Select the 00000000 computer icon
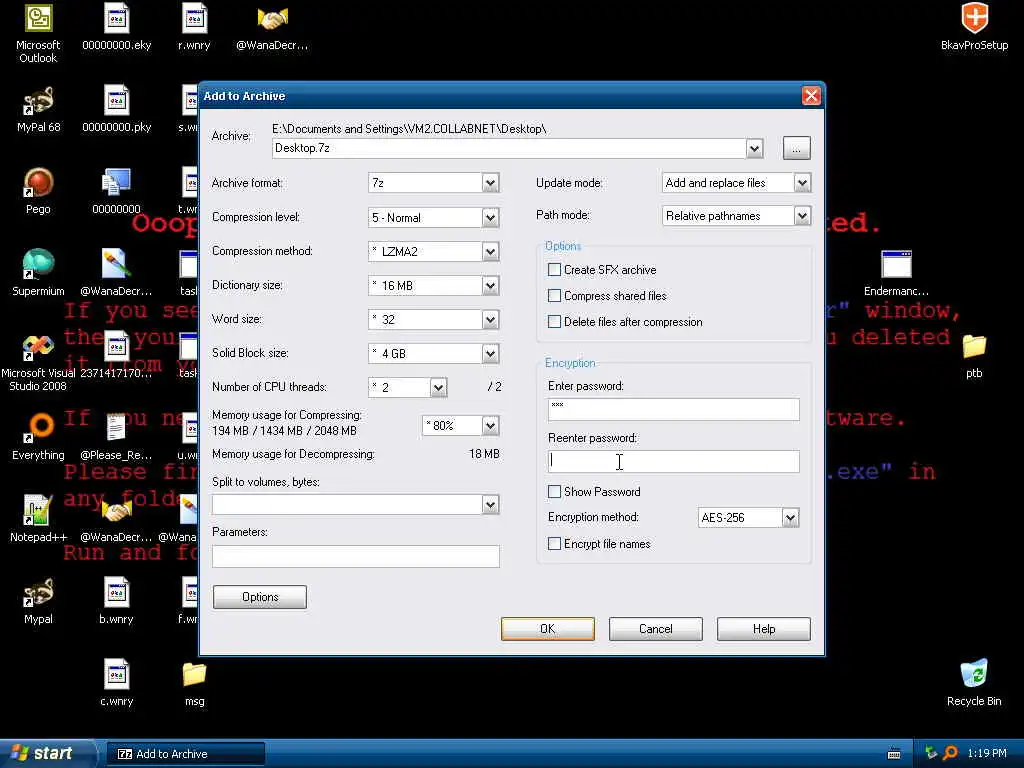Image resolution: width=1024 pixels, height=768 pixels. (116, 183)
